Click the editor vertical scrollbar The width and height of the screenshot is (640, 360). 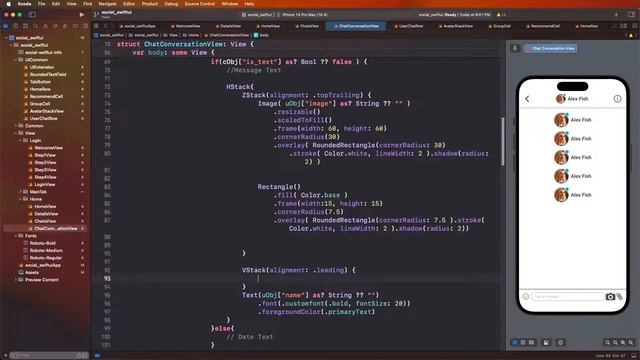502,142
